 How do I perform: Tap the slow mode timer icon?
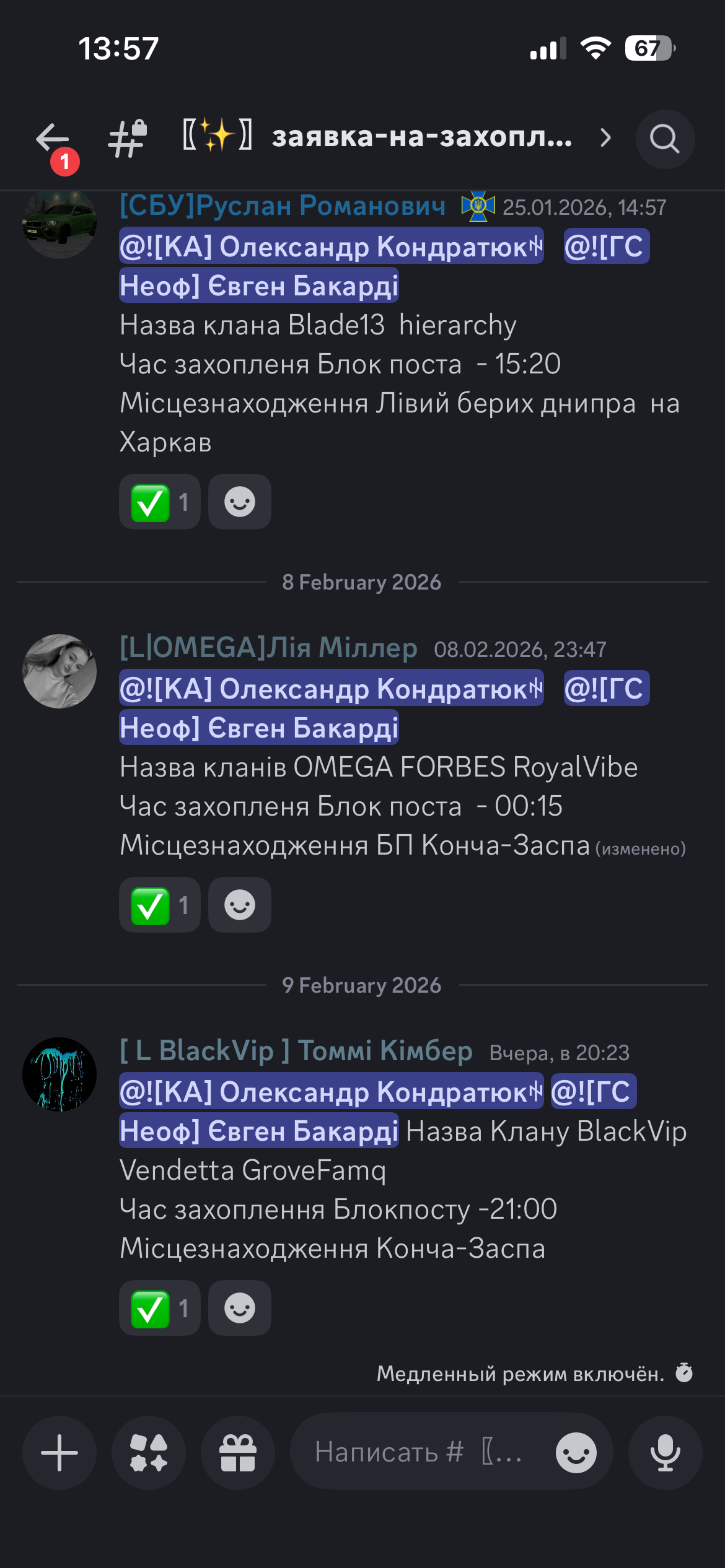684,1373
